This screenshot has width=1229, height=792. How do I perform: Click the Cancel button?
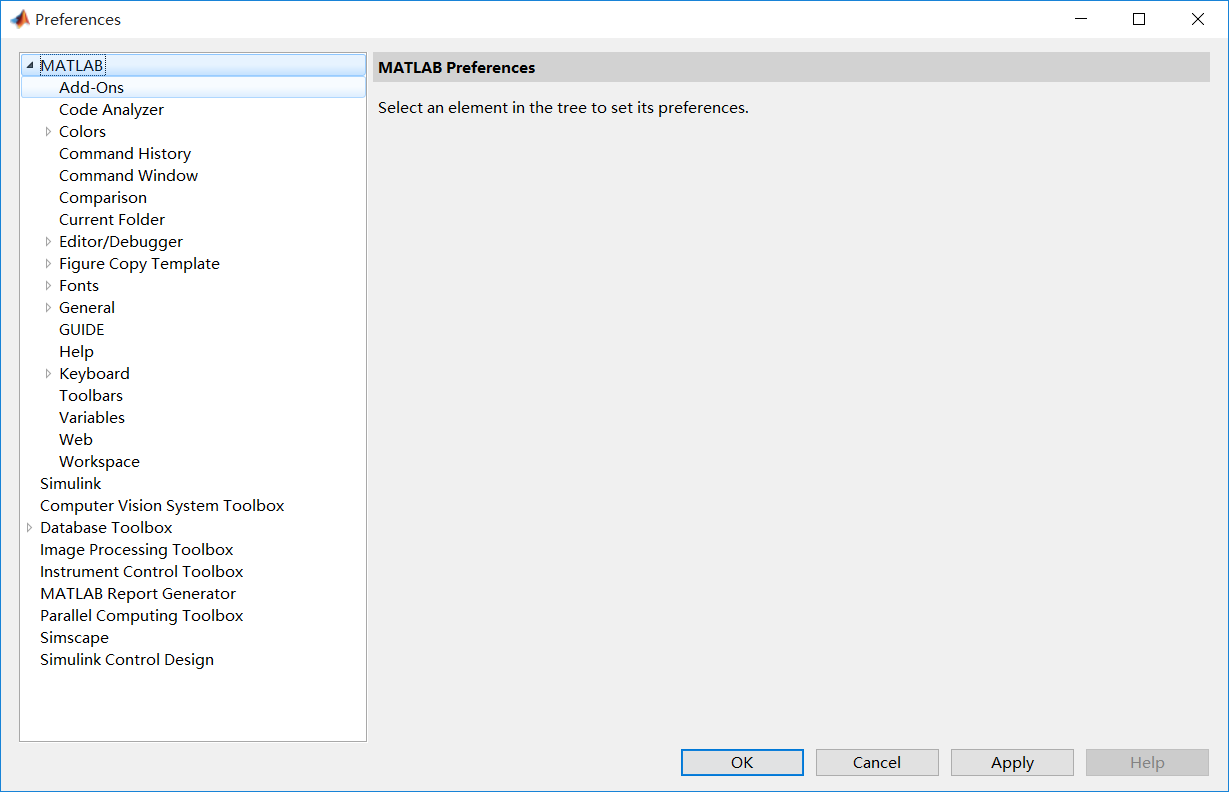coord(877,762)
